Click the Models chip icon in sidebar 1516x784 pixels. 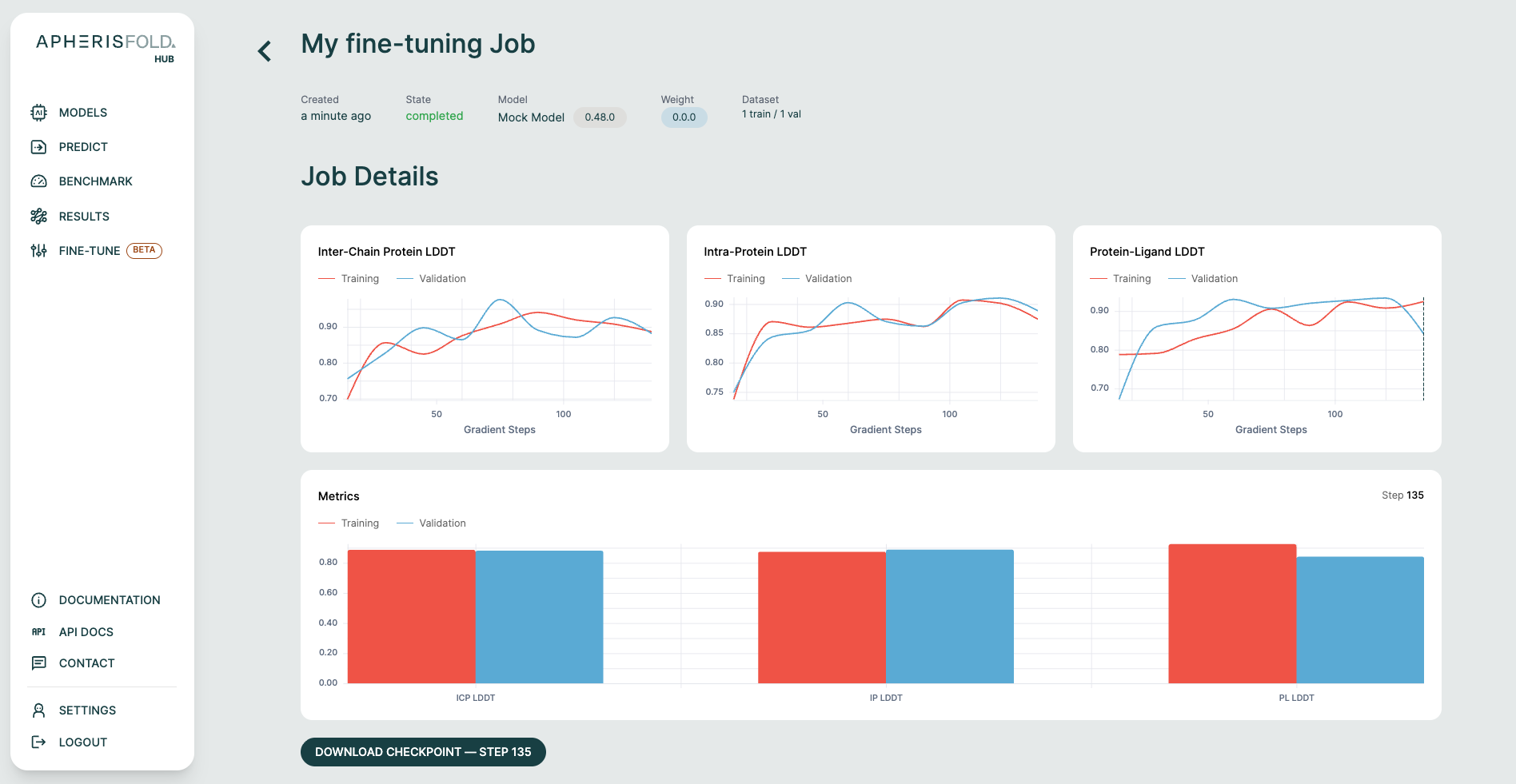pos(38,113)
